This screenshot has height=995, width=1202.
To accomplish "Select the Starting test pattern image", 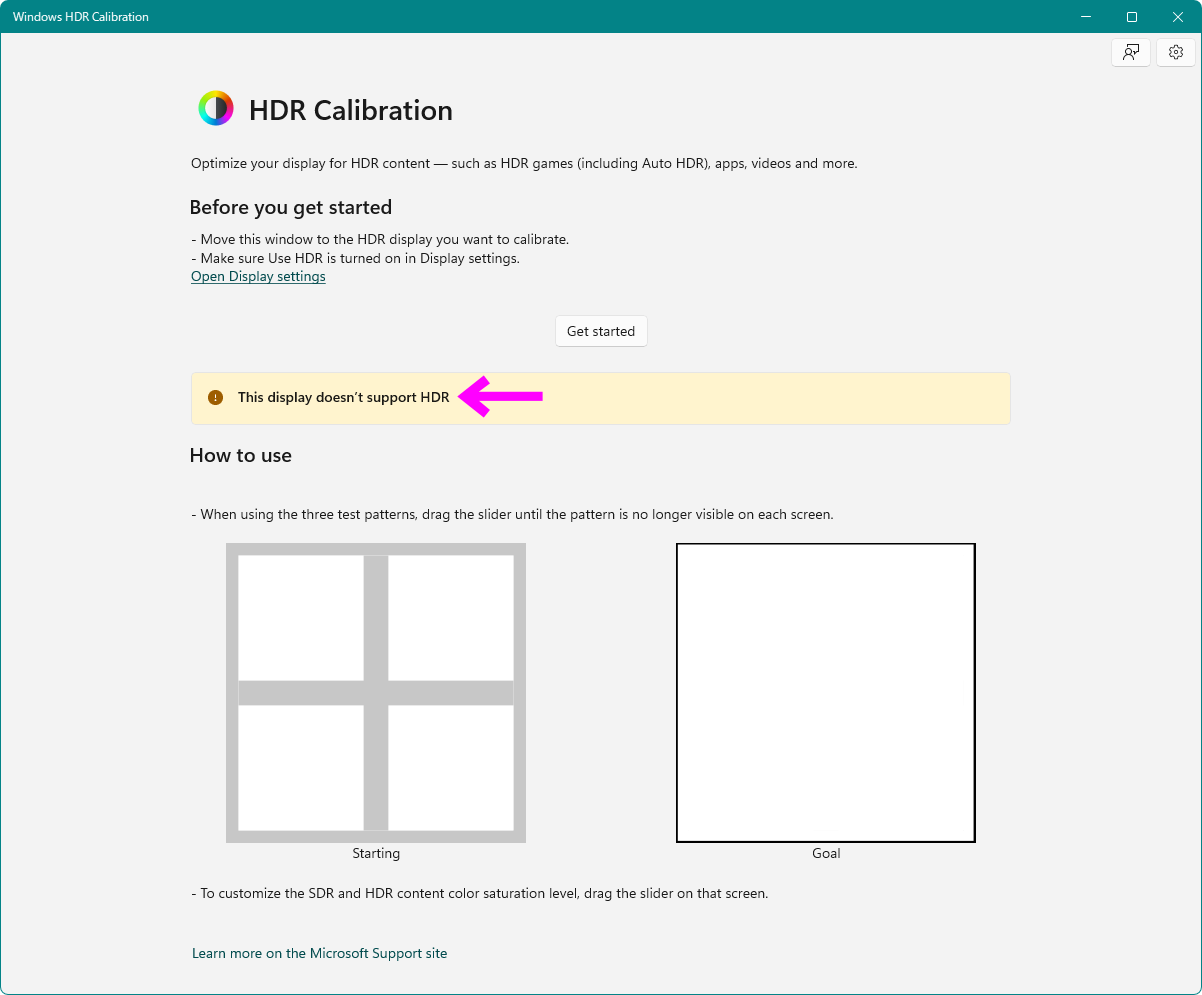I will [x=376, y=693].
